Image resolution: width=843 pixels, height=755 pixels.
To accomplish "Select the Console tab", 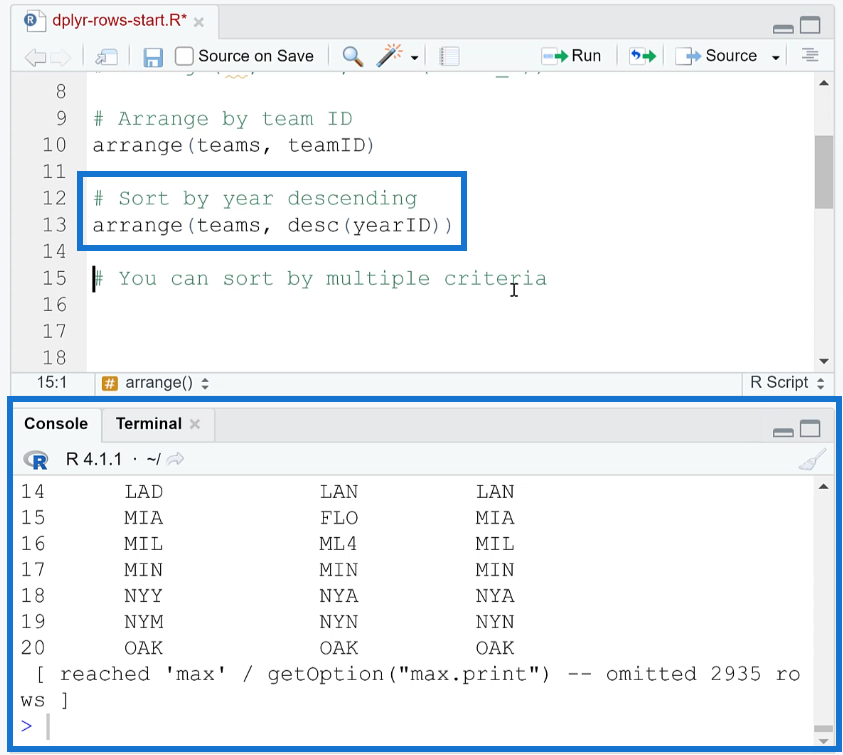I will coord(56,424).
